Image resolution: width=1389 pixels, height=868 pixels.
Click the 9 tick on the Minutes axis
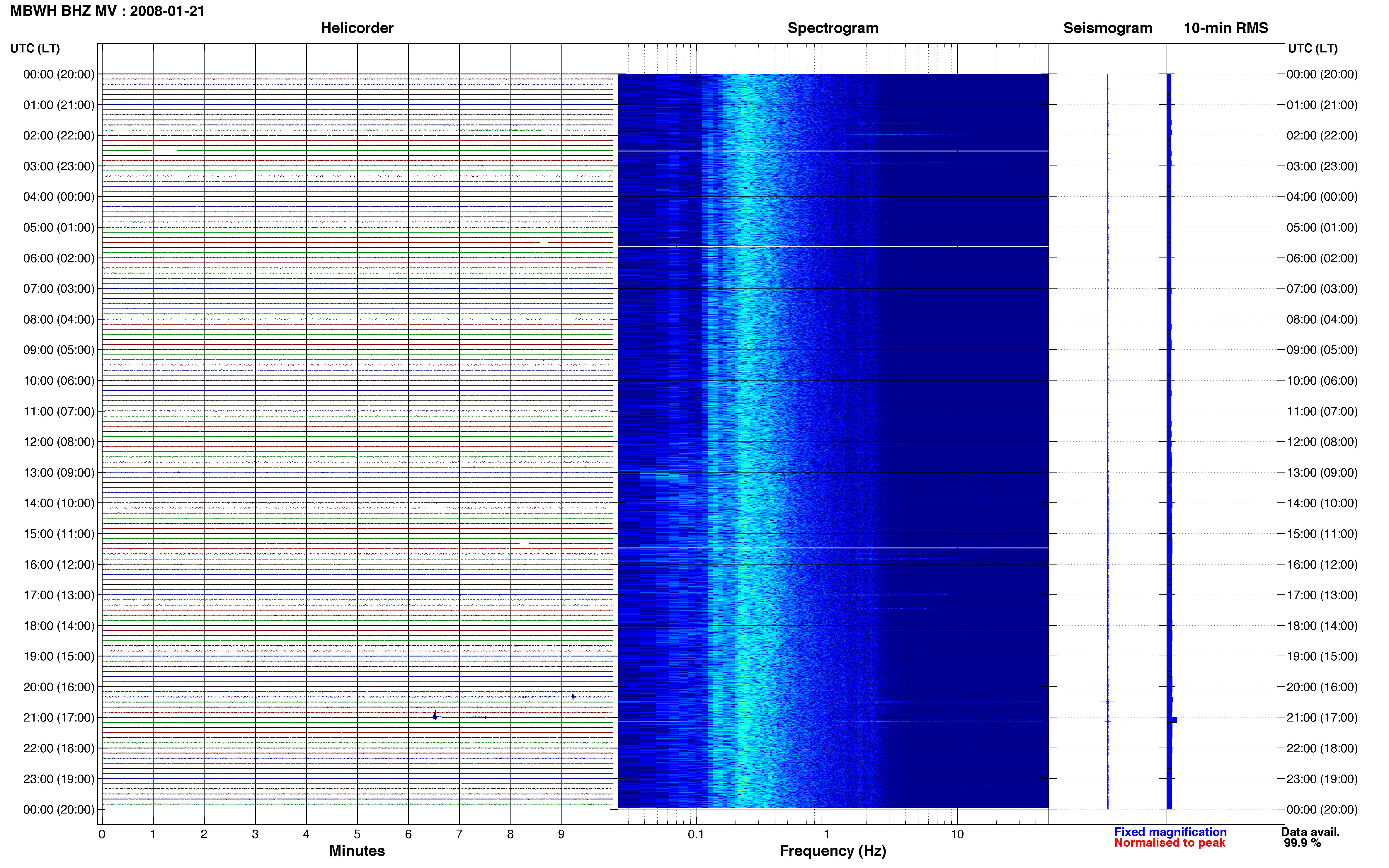pos(561,835)
